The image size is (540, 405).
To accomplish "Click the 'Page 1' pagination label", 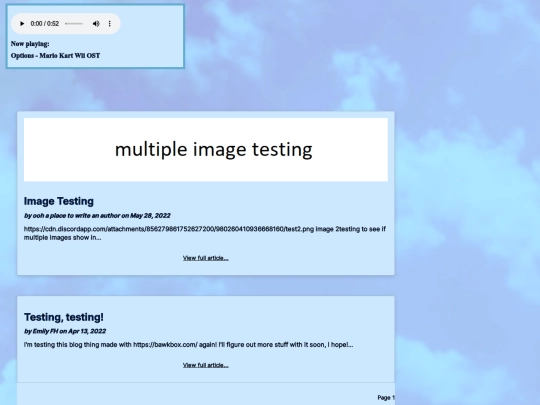I will 386,398.
